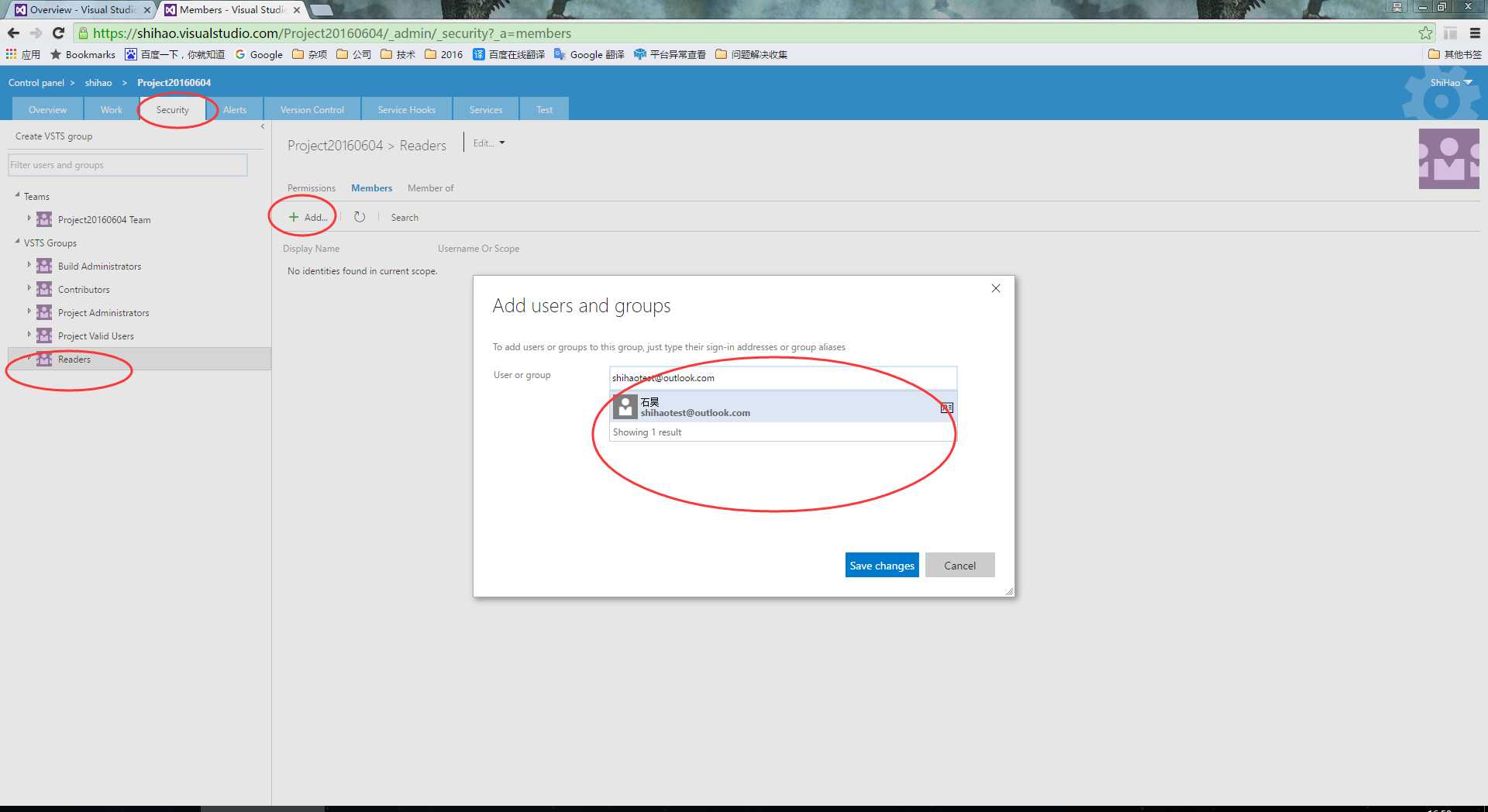Select the Contributors group row
This screenshot has height=812, width=1488.
pos(139,289)
